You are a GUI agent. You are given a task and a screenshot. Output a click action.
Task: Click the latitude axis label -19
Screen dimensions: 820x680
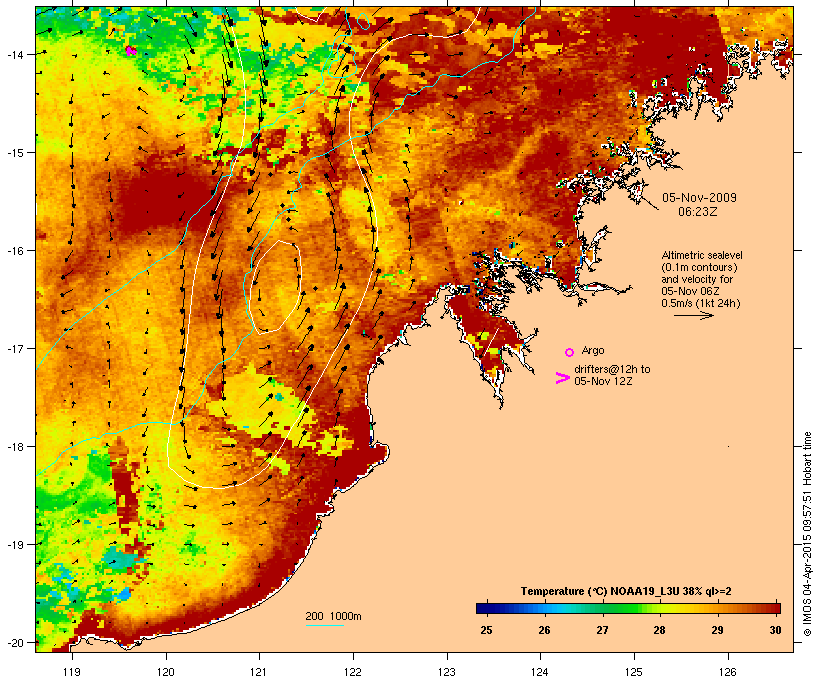coord(16,545)
